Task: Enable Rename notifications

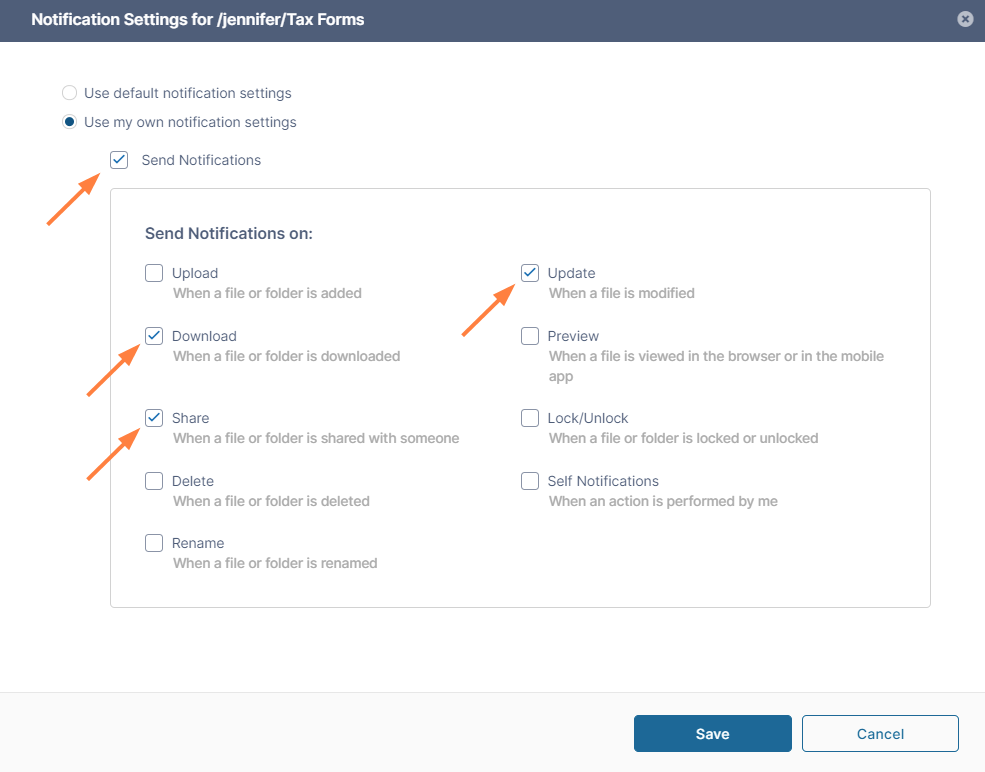Action: (x=154, y=542)
